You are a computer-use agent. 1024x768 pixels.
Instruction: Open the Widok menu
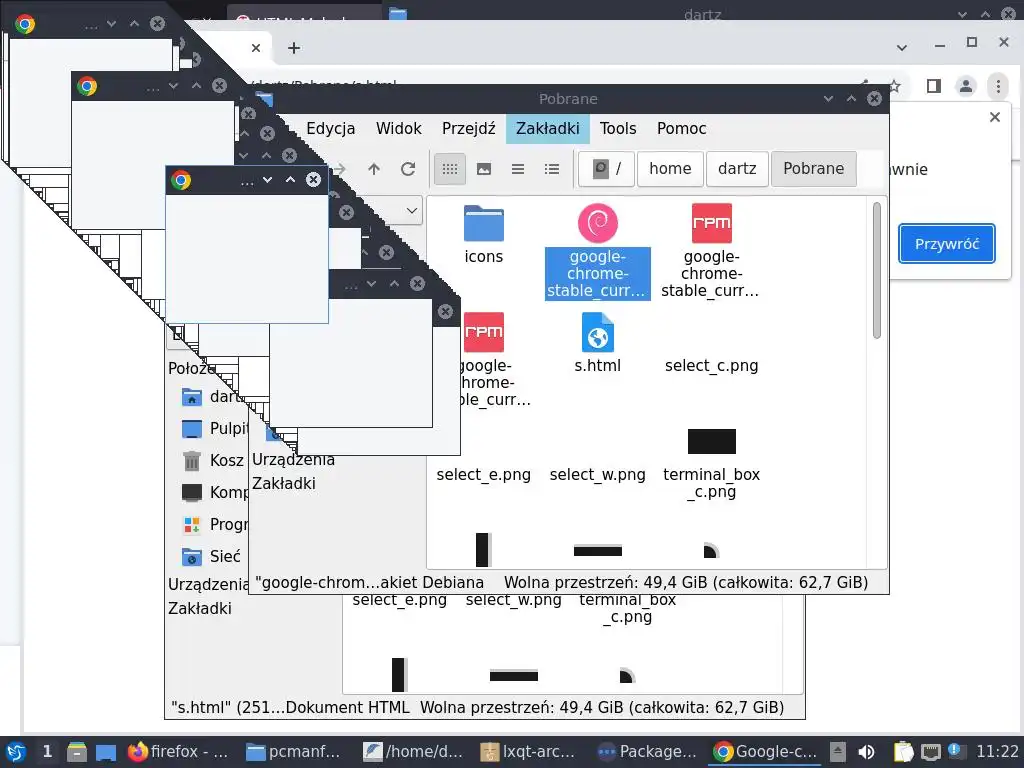pos(398,129)
